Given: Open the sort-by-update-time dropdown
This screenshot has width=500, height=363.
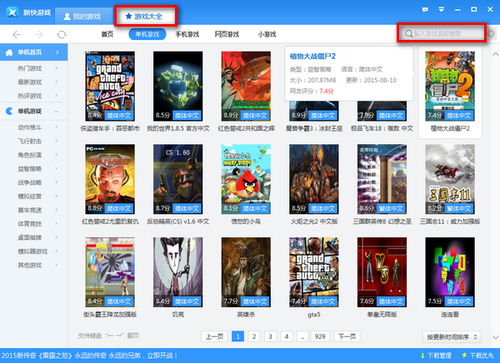Looking at the screenshot, I should (x=452, y=337).
